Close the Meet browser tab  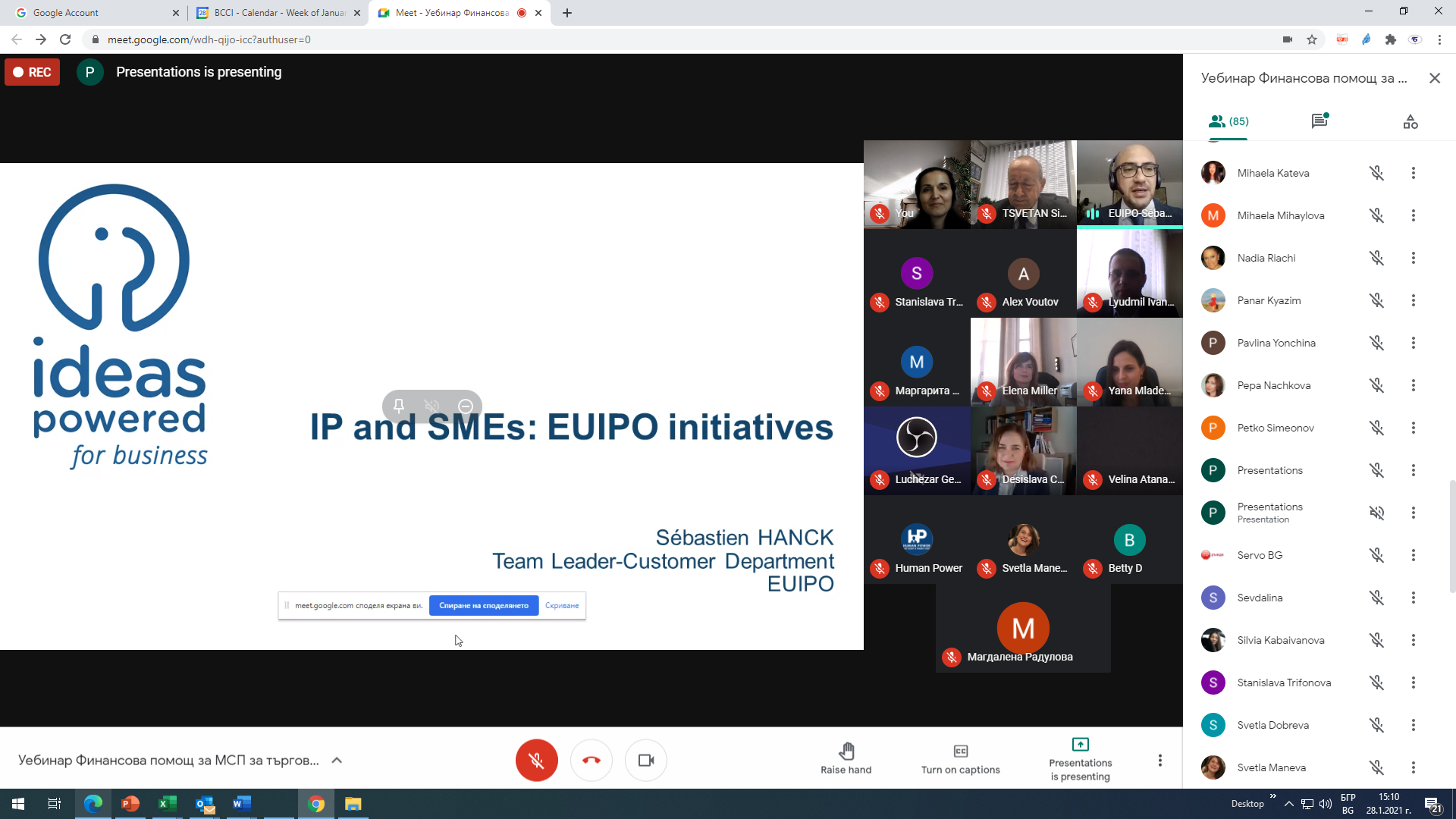(538, 13)
